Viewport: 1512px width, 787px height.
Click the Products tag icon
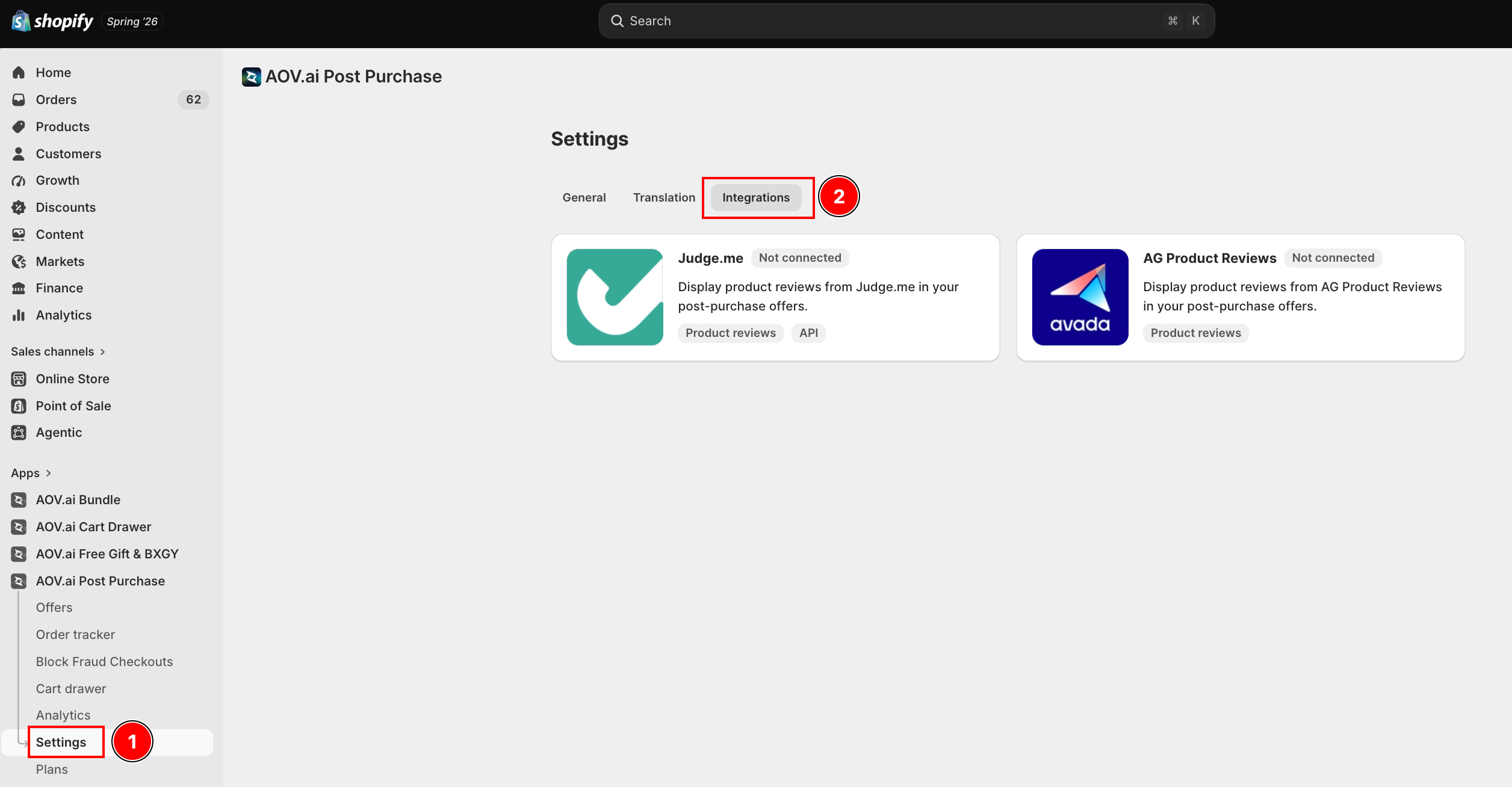pyautogui.click(x=19, y=127)
